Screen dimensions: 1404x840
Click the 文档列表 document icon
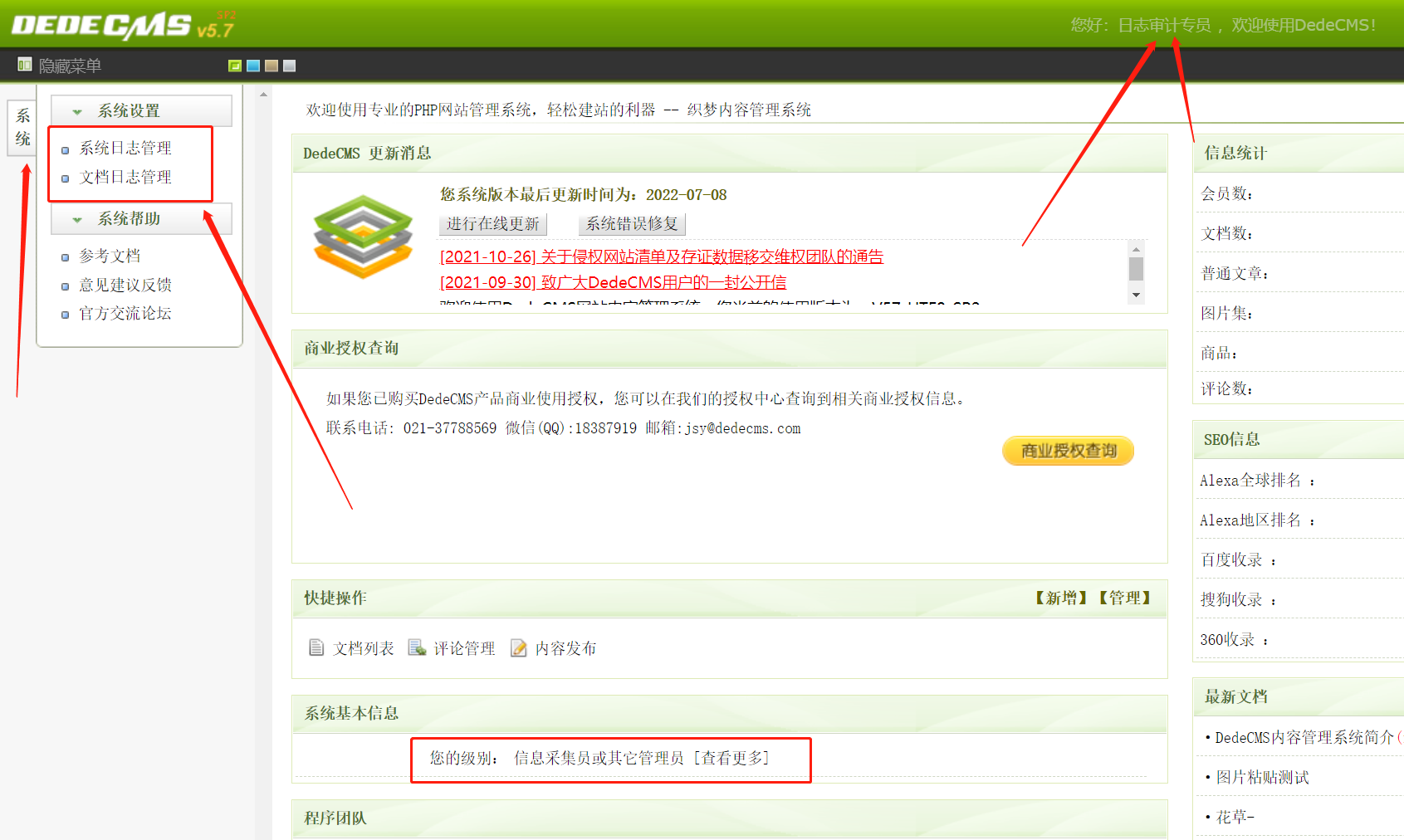(x=316, y=647)
